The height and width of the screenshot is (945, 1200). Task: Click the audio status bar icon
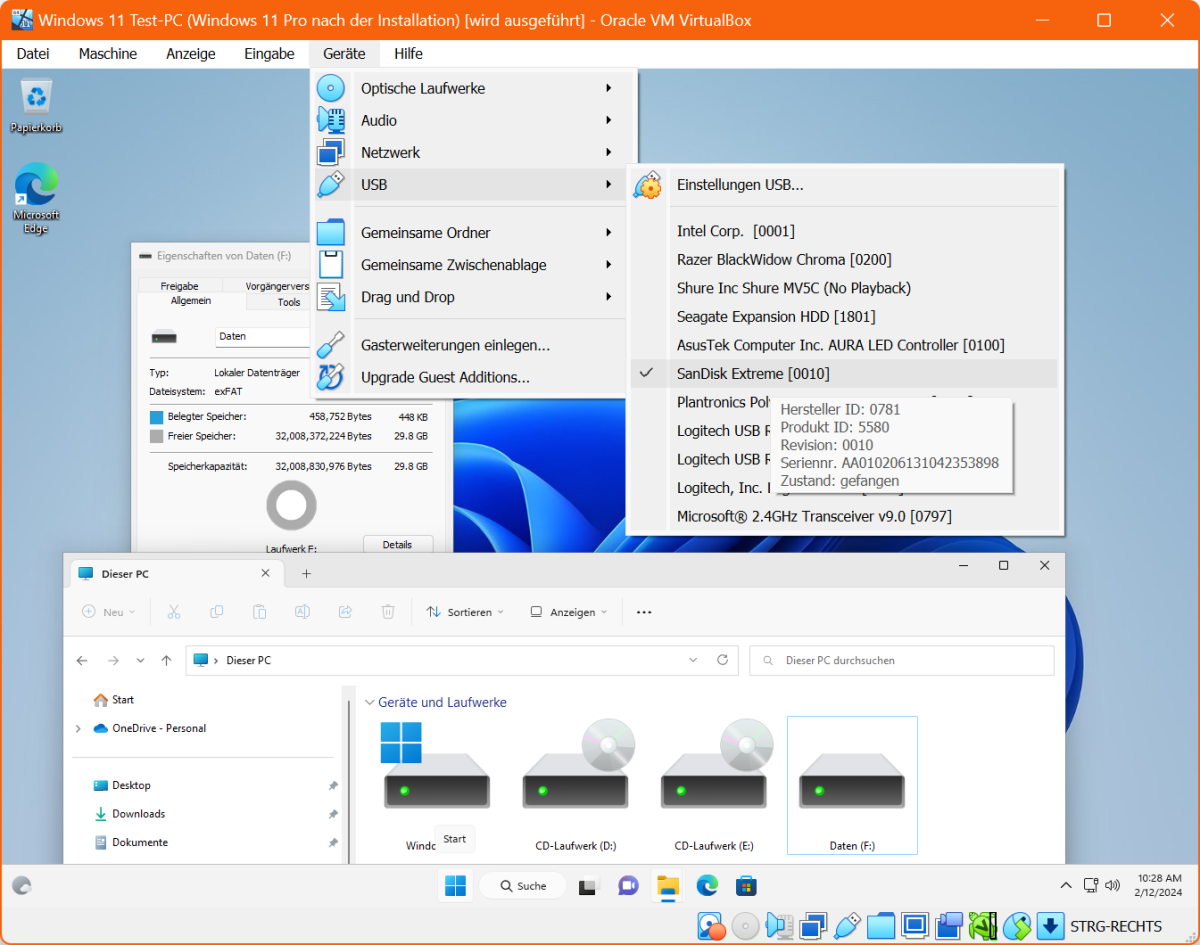(779, 926)
